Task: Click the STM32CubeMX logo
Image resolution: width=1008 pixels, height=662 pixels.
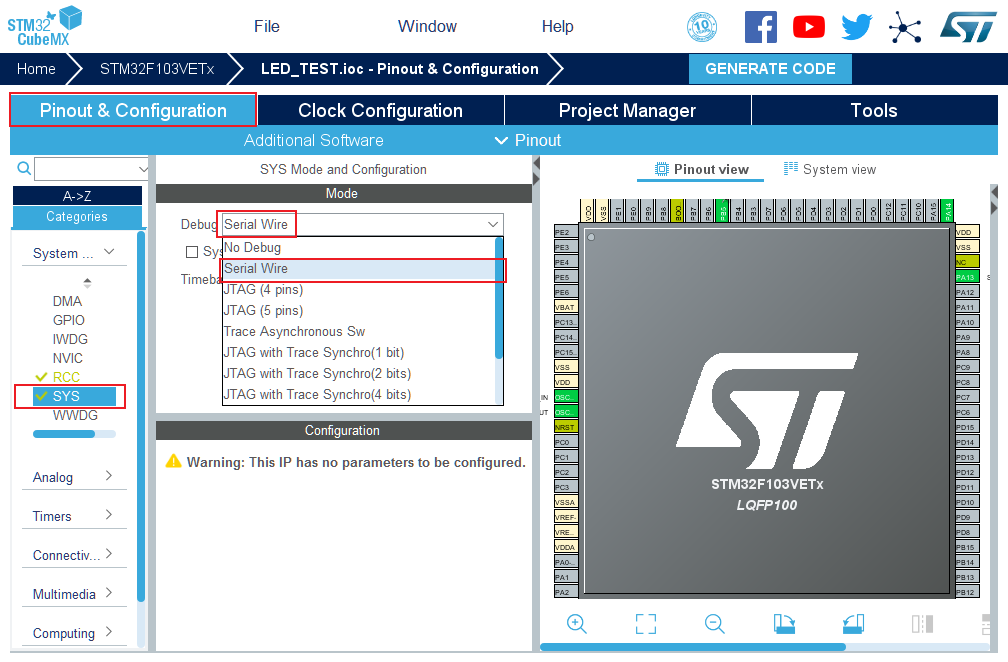Action: pyautogui.click(x=44, y=26)
